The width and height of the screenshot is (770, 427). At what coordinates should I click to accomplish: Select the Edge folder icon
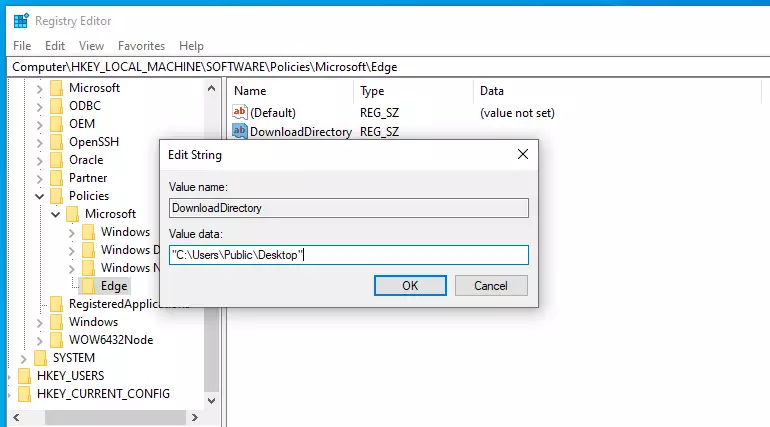click(x=88, y=286)
